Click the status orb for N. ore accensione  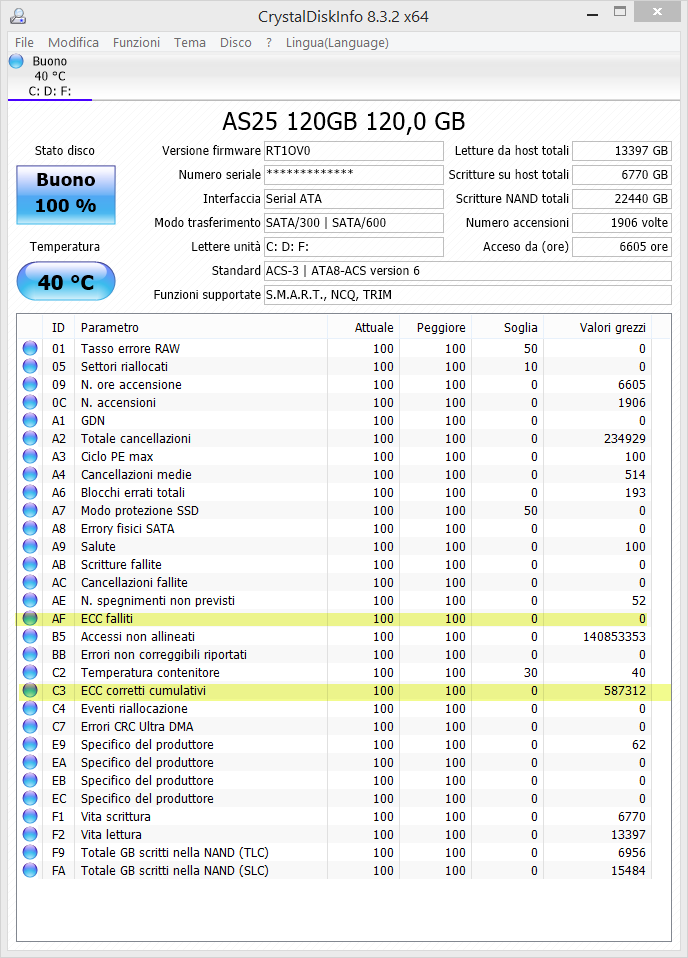point(30,384)
